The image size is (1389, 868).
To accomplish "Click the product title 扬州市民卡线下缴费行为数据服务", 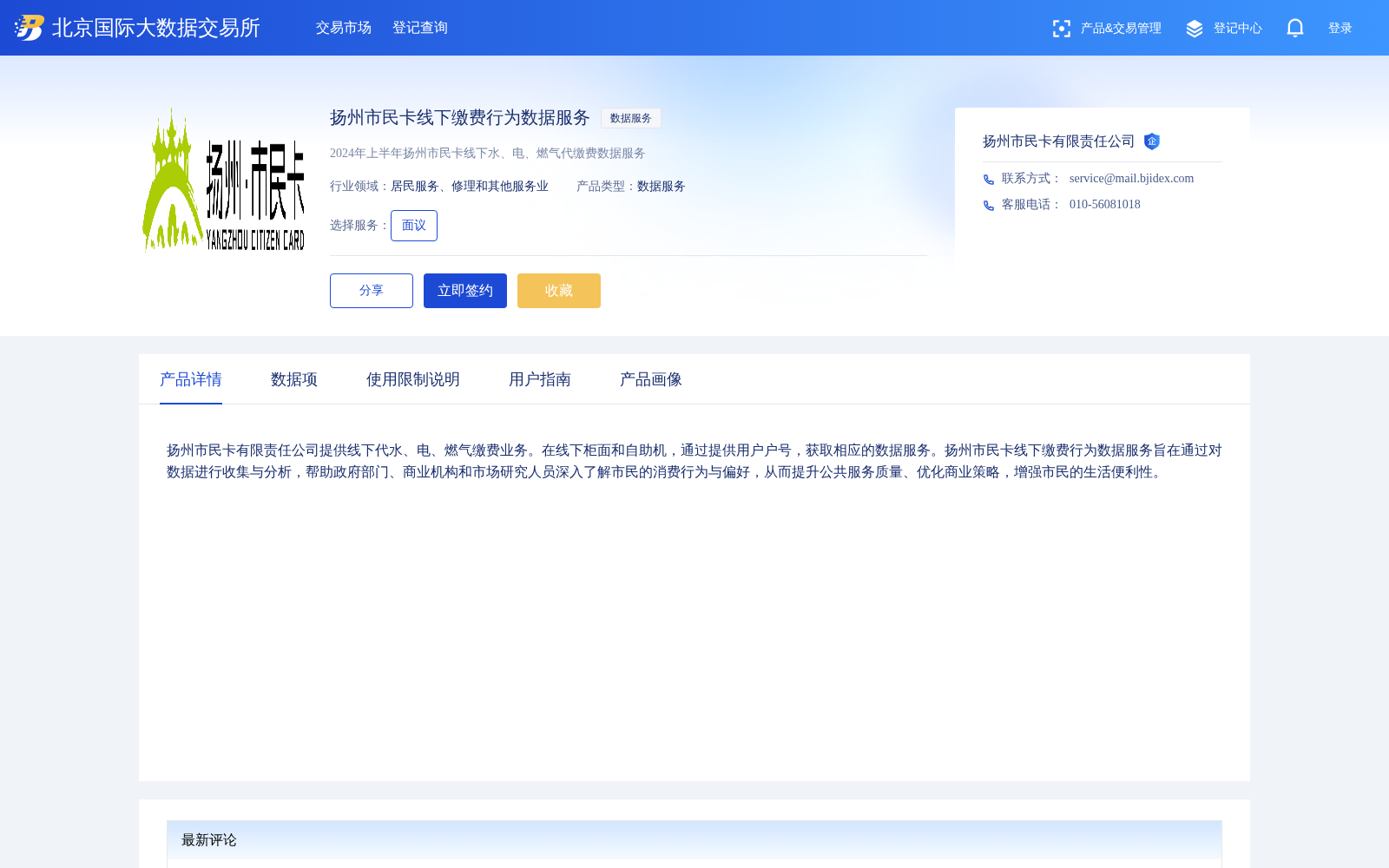I will pos(460,118).
